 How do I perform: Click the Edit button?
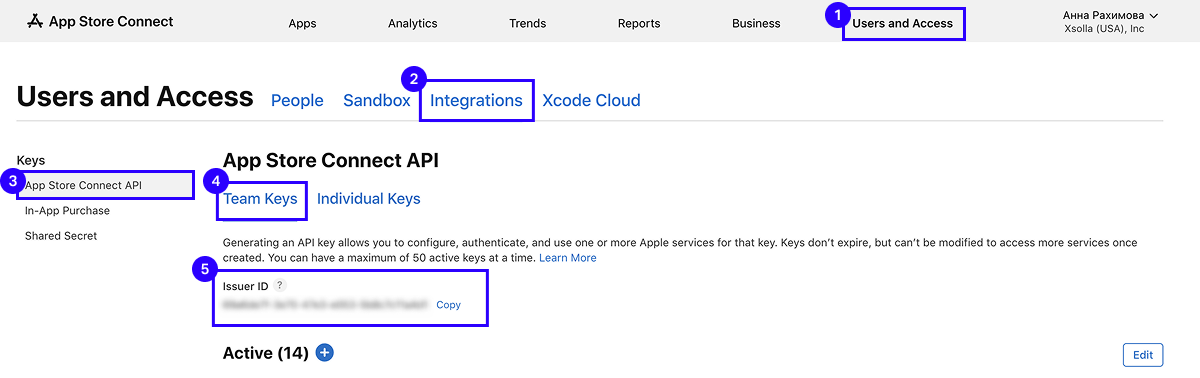pos(1143,355)
